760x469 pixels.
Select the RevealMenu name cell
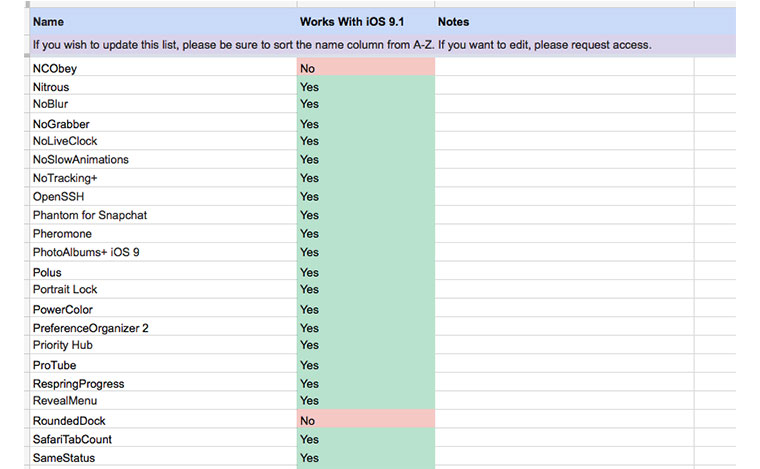(x=163, y=401)
